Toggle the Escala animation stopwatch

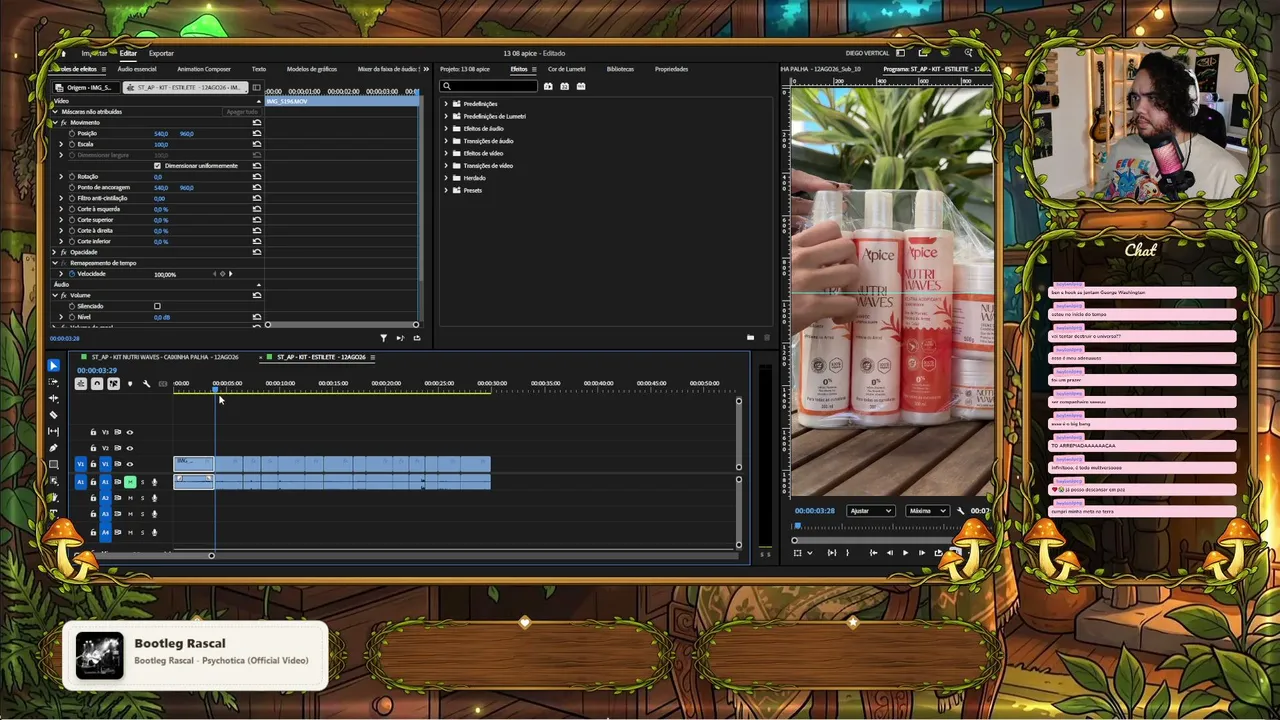pos(72,144)
